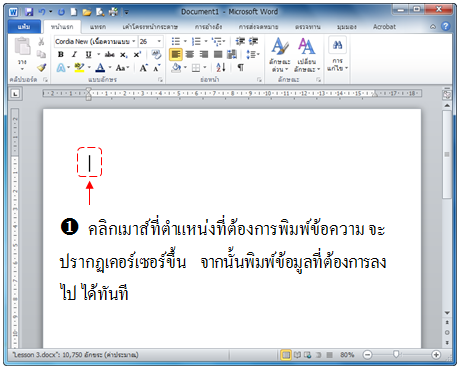
Task: Toggle Italic formatting
Action: click(x=74, y=54)
